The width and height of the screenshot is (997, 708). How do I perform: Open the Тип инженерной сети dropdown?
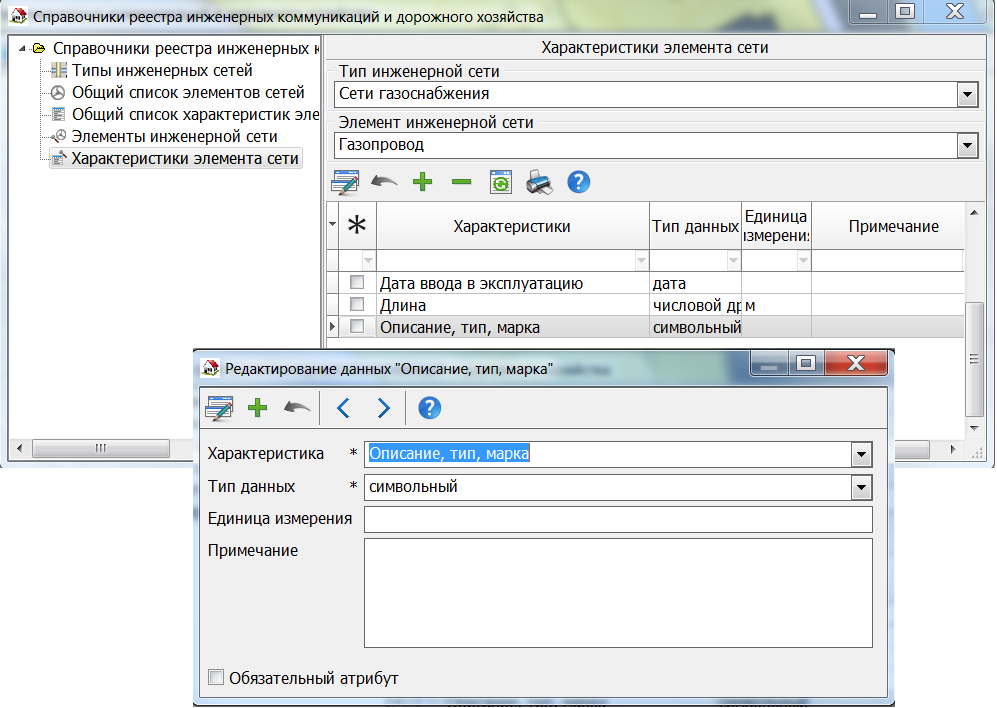point(966,95)
